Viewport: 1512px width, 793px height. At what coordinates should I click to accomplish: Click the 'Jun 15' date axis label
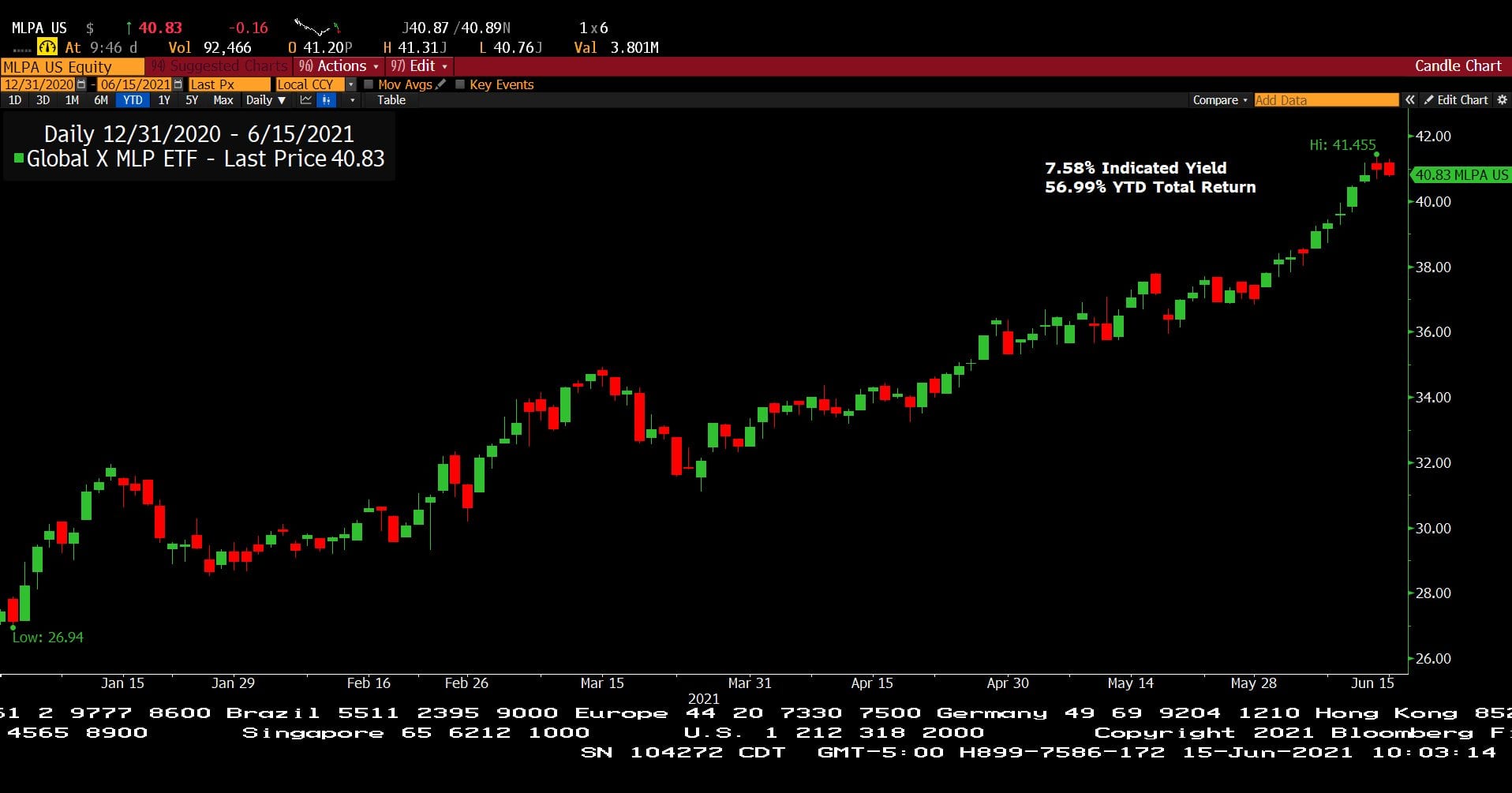[x=1372, y=683]
